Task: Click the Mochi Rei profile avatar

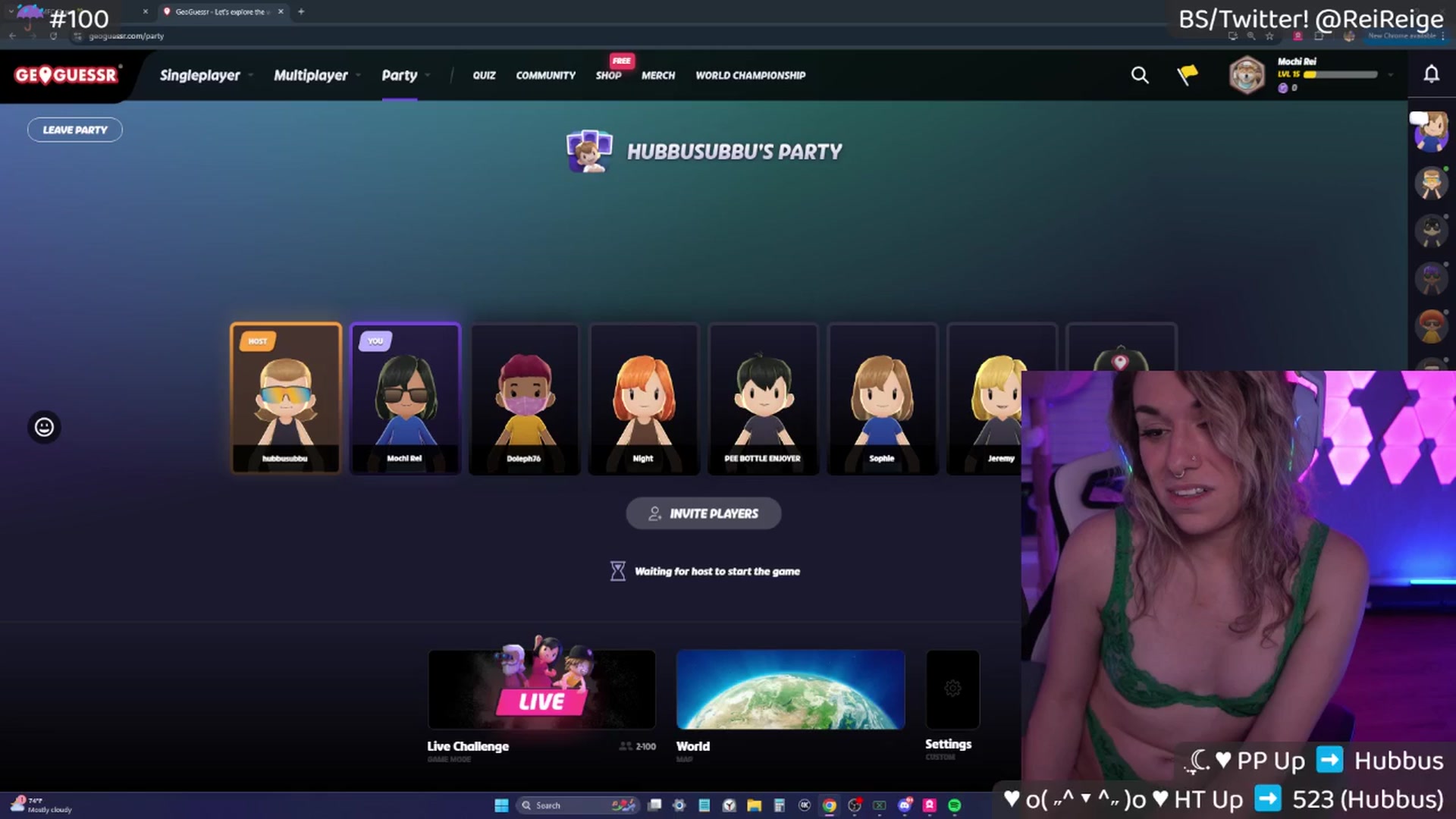Action: 1247,75
